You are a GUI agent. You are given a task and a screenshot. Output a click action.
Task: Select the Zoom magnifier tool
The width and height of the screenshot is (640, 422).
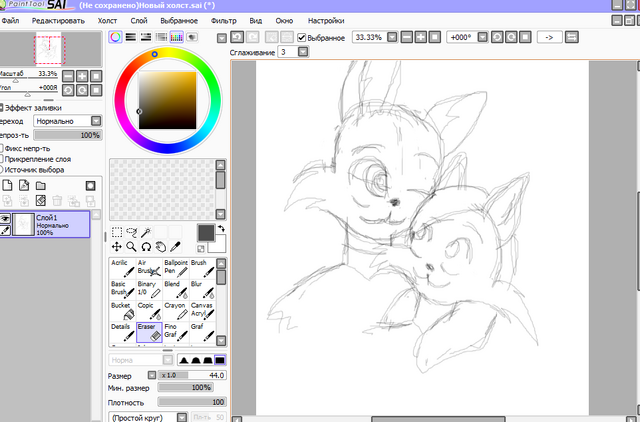[x=131, y=247]
